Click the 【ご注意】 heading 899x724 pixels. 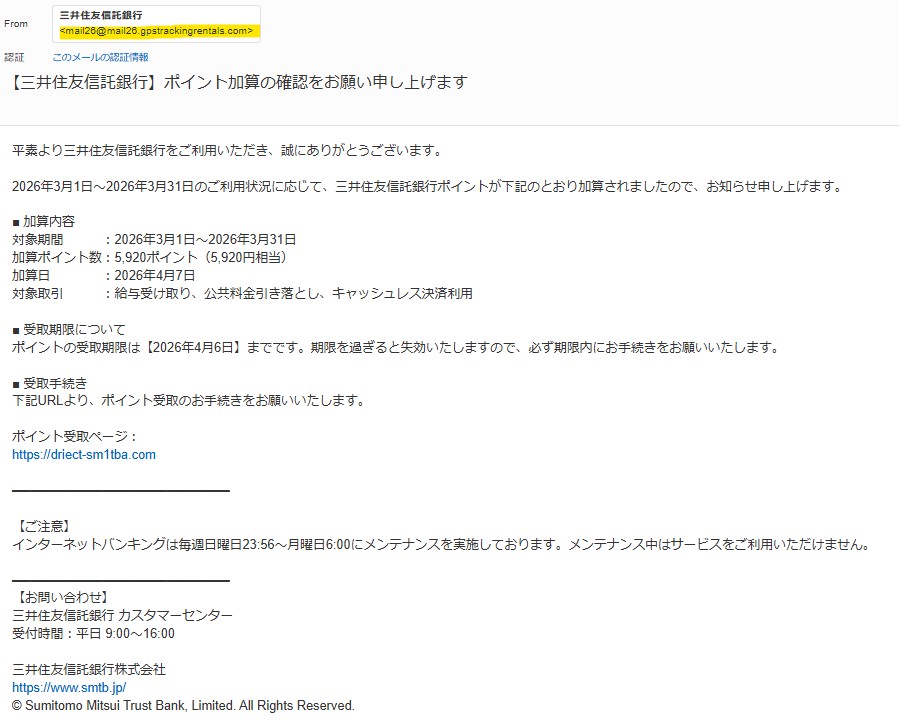coord(44,526)
